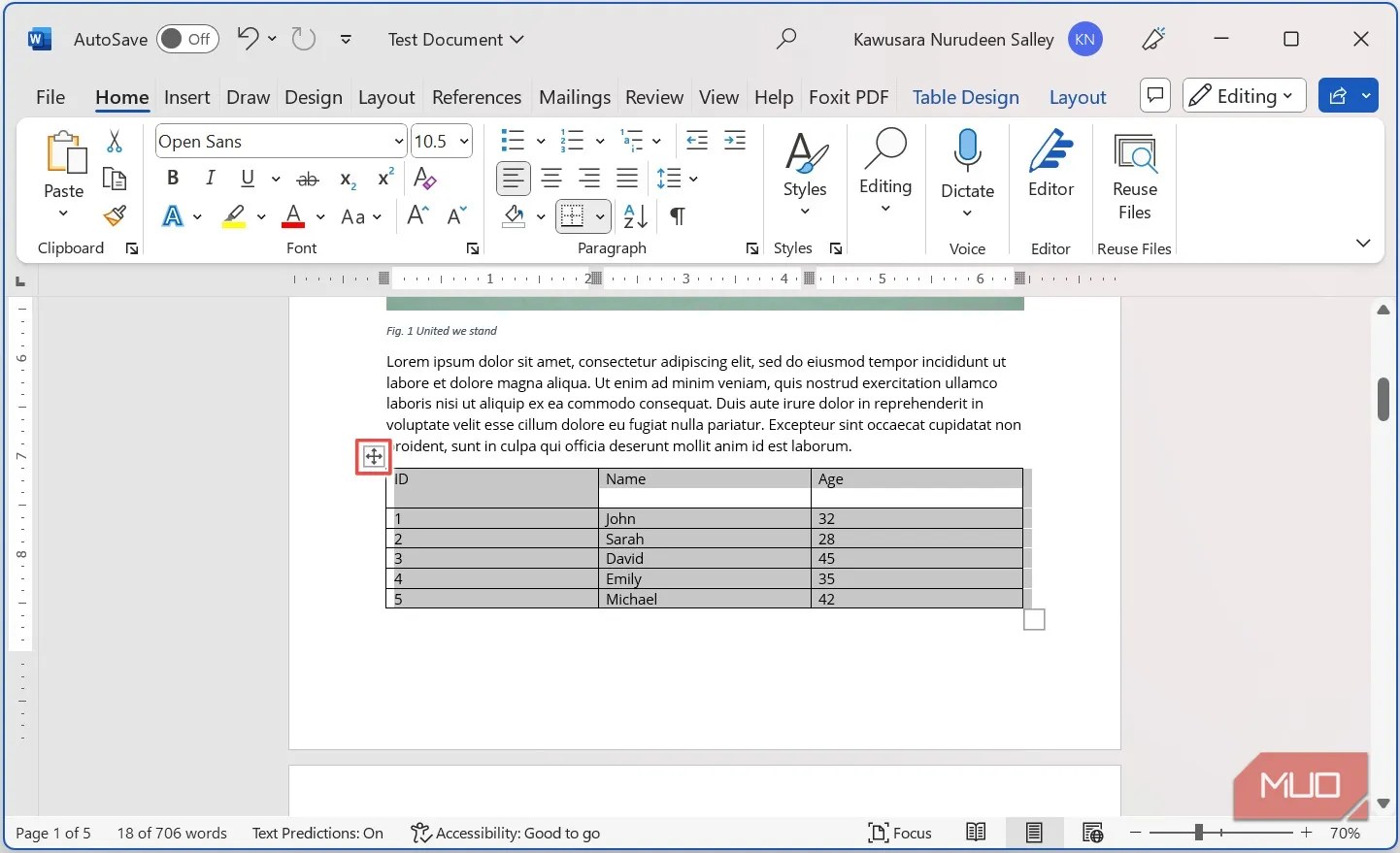
Task: Open the Editing mode dropdown
Action: coord(1244,95)
